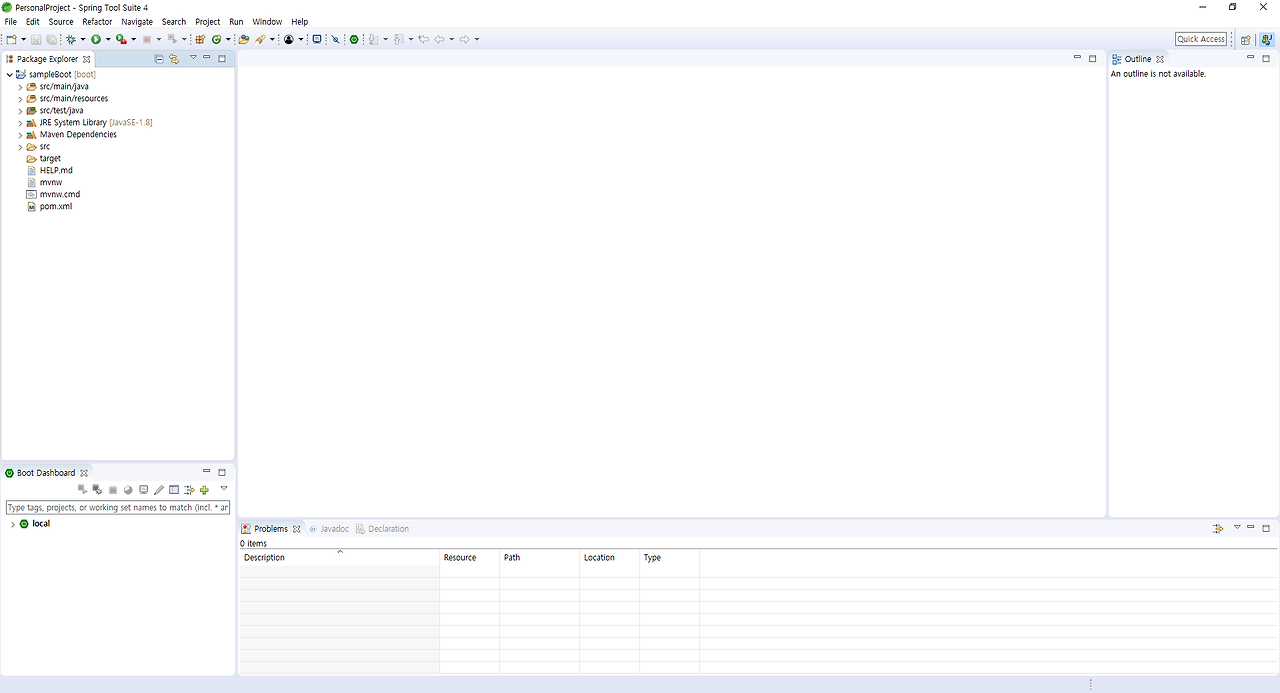This screenshot has height=693, width=1280.
Task: Expand the src/main/java folder
Action: (x=20, y=87)
